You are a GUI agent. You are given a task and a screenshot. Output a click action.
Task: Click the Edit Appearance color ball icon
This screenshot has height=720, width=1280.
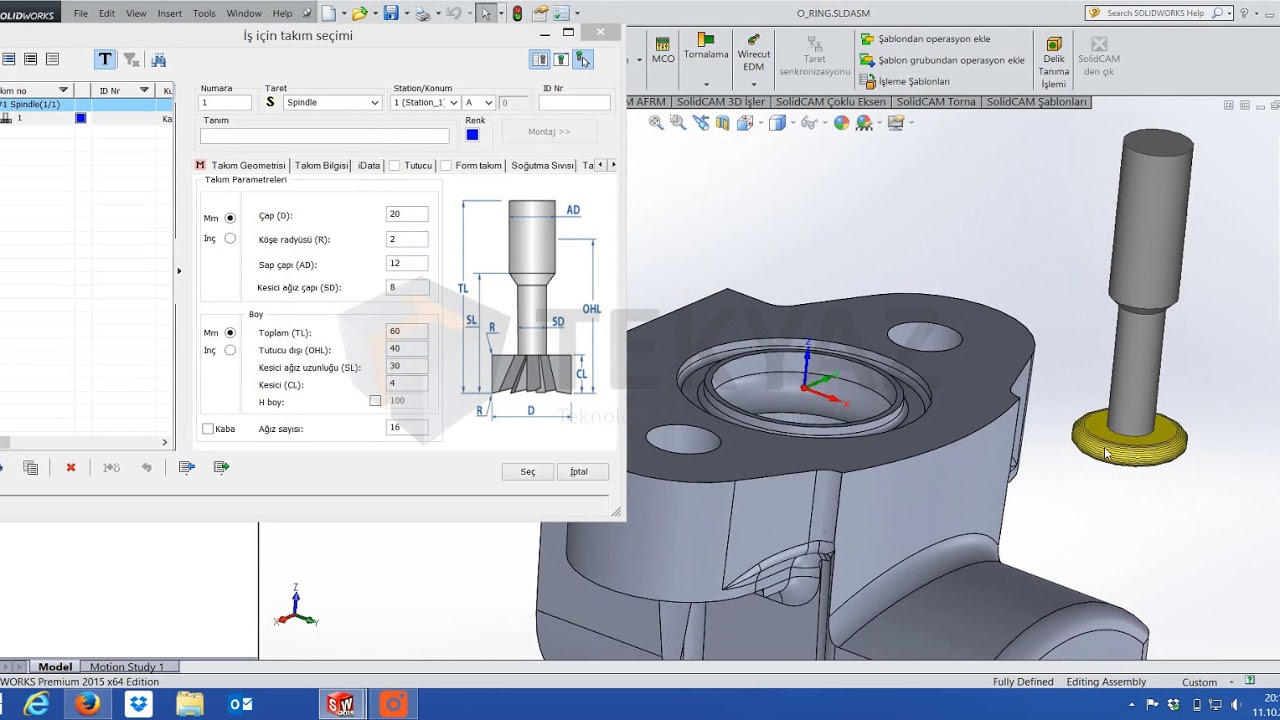(x=841, y=122)
